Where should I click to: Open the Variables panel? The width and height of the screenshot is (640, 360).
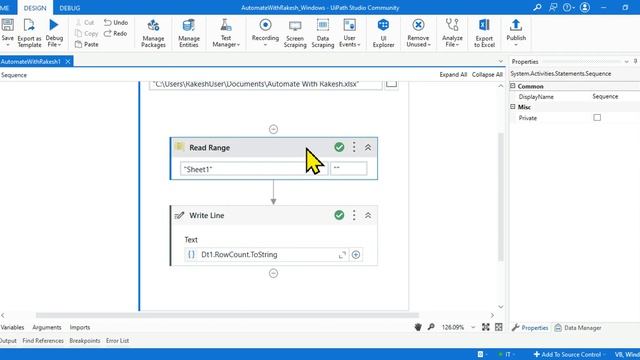(12, 327)
